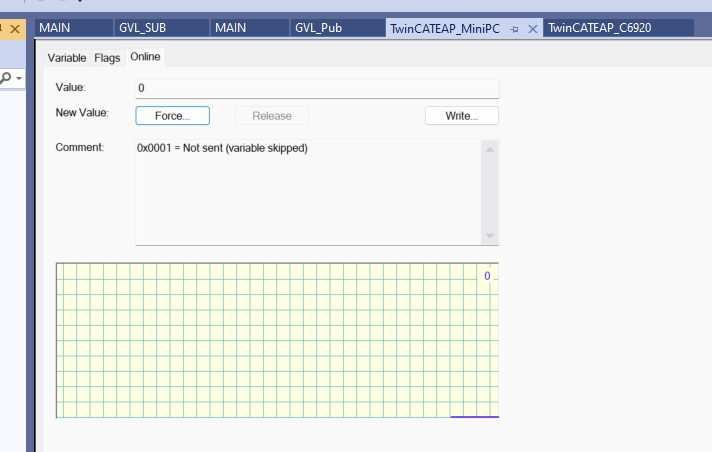Image resolution: width=712 pixels, height=452 pixels.
Task: Close the TwinCATEAP_MiniPC tab
Action: (533, 29)
